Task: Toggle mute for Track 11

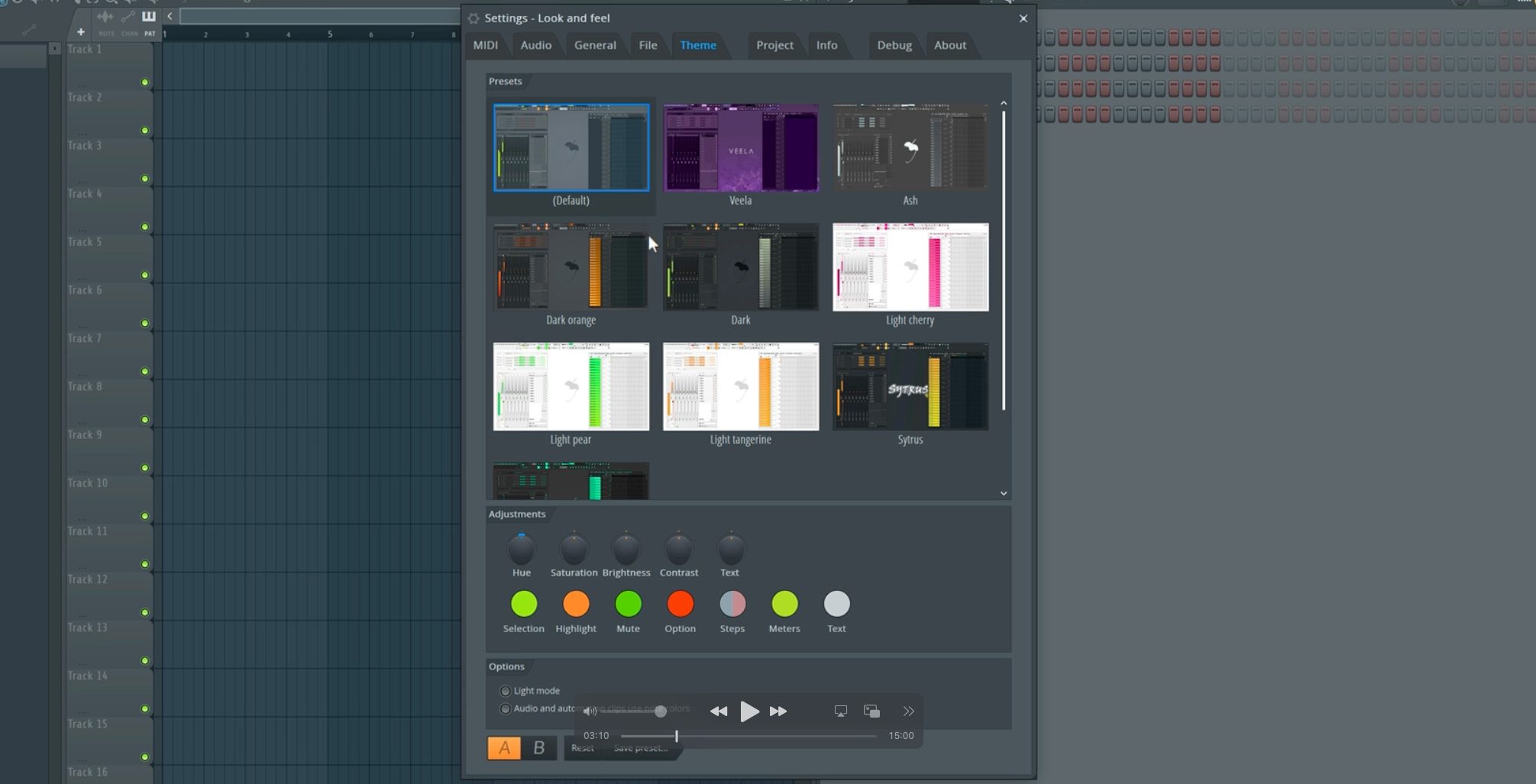Action: 144,564
